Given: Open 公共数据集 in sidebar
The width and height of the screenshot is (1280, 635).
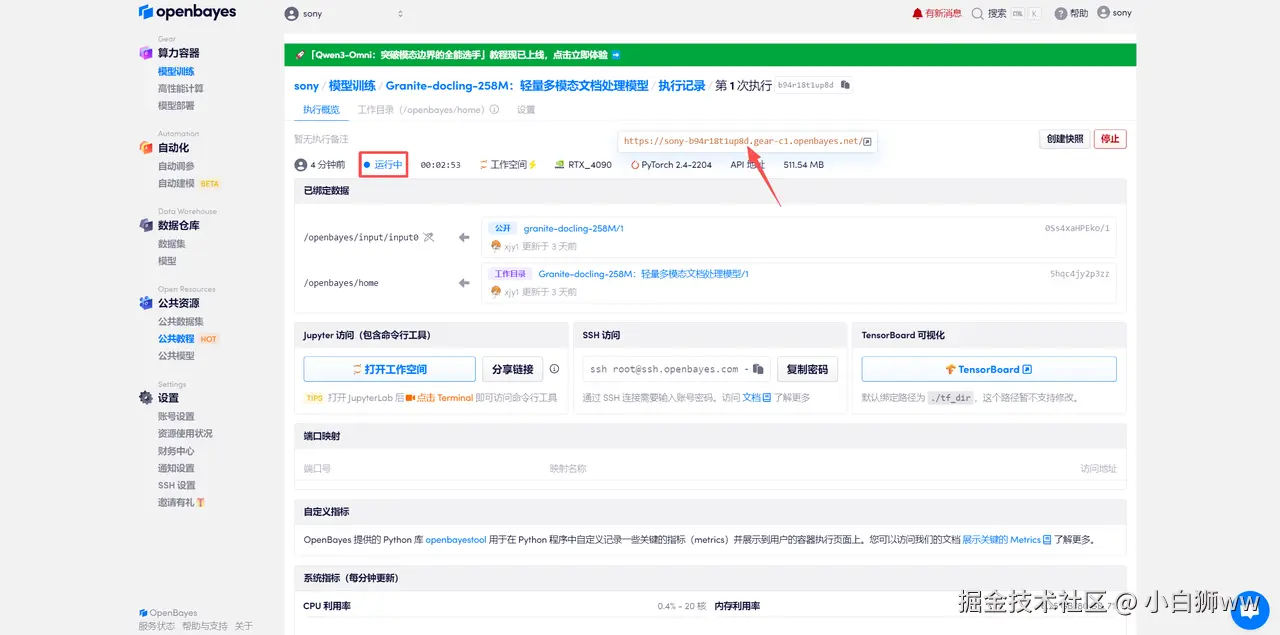Looking at the screenshot, I should [x=181, y=322].
